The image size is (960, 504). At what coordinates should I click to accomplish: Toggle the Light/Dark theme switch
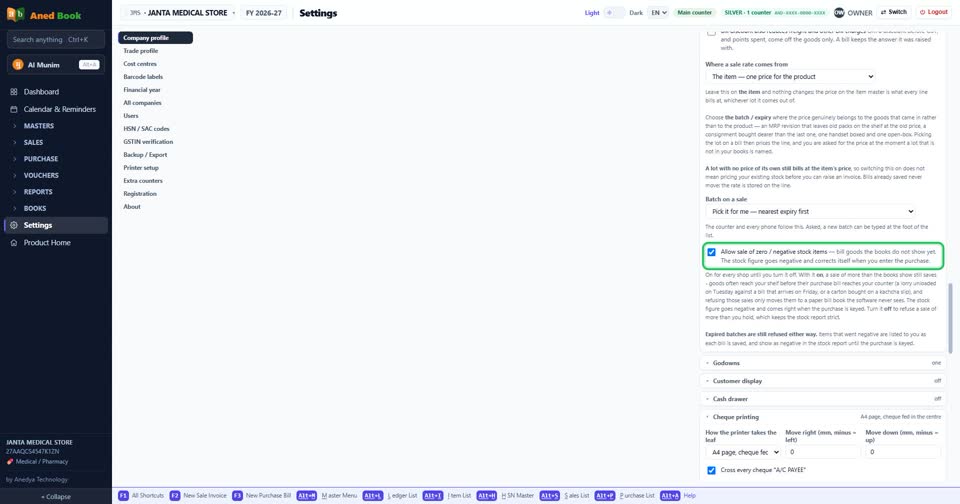[614, 12]
